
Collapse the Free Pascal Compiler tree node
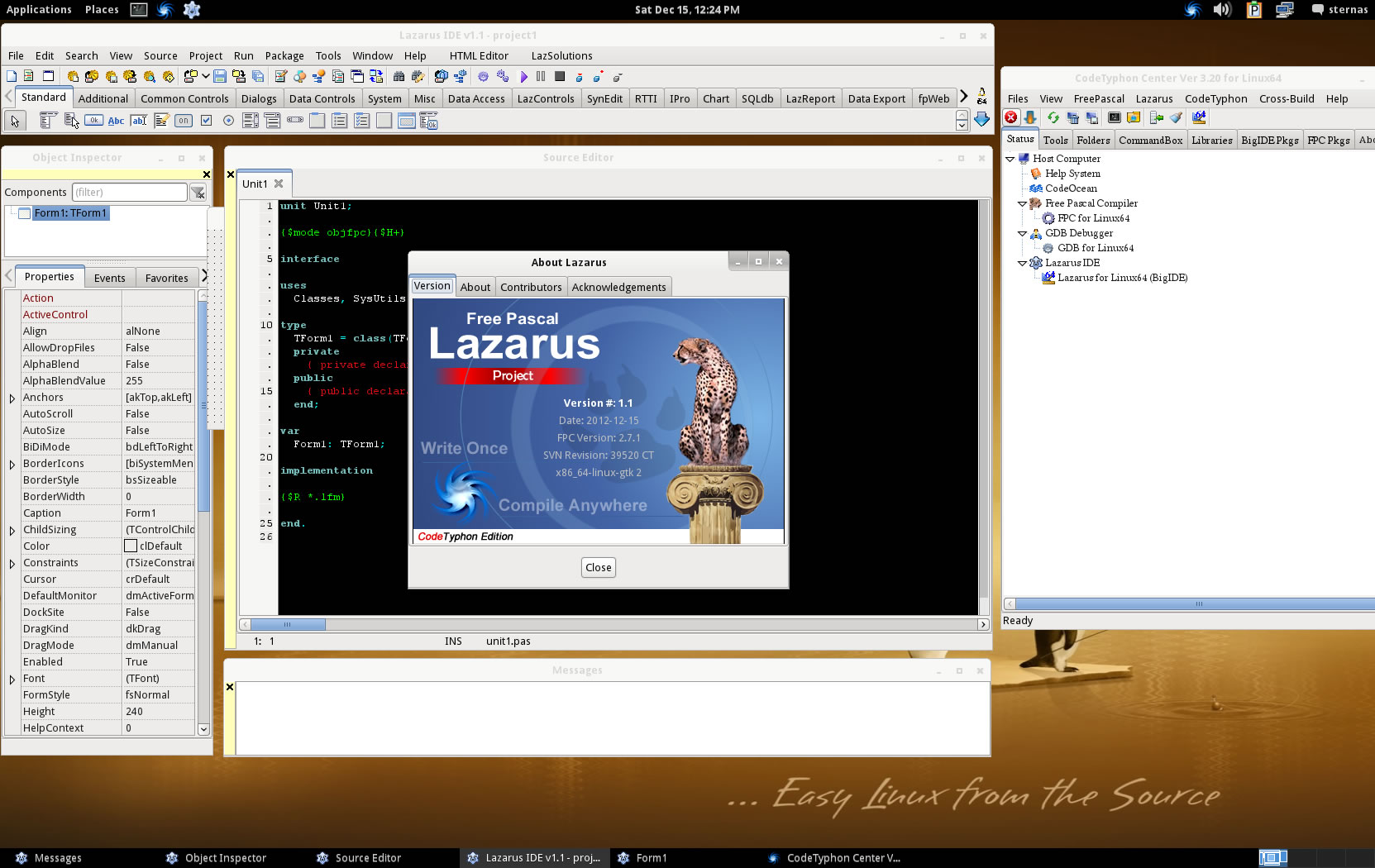coord(1022,203)
